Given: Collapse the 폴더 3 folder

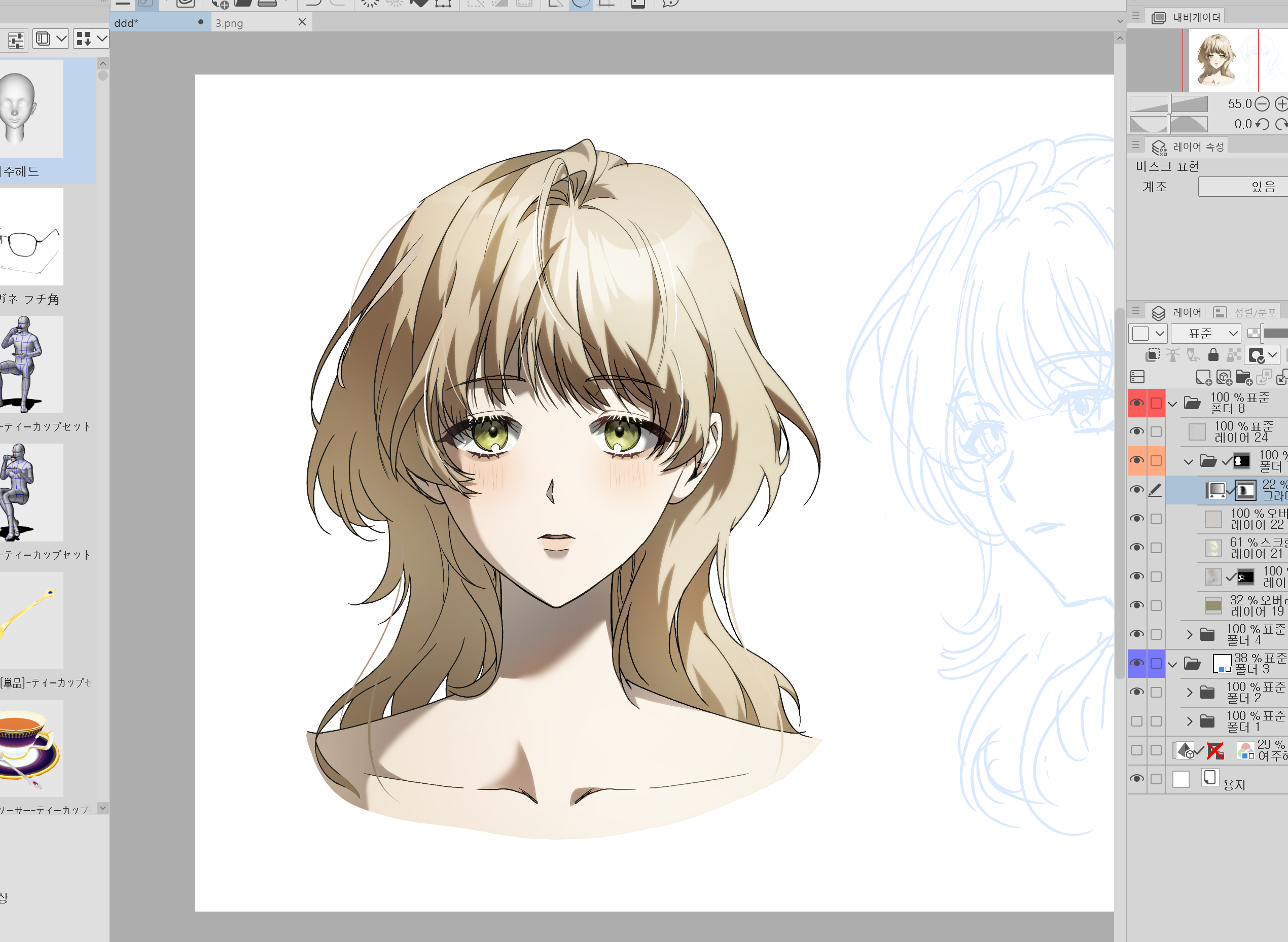Looking at the screenshot, I should click(1173, 664).
